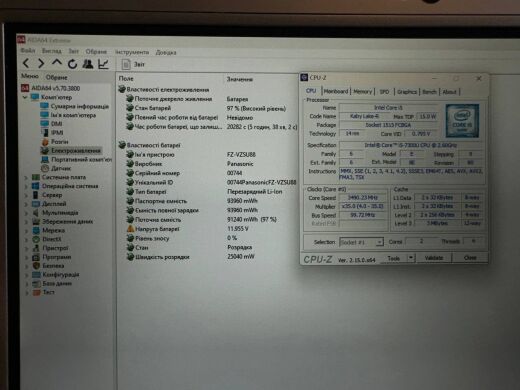Click the Поле column header

pyautogui.click(x=126, y=79)
